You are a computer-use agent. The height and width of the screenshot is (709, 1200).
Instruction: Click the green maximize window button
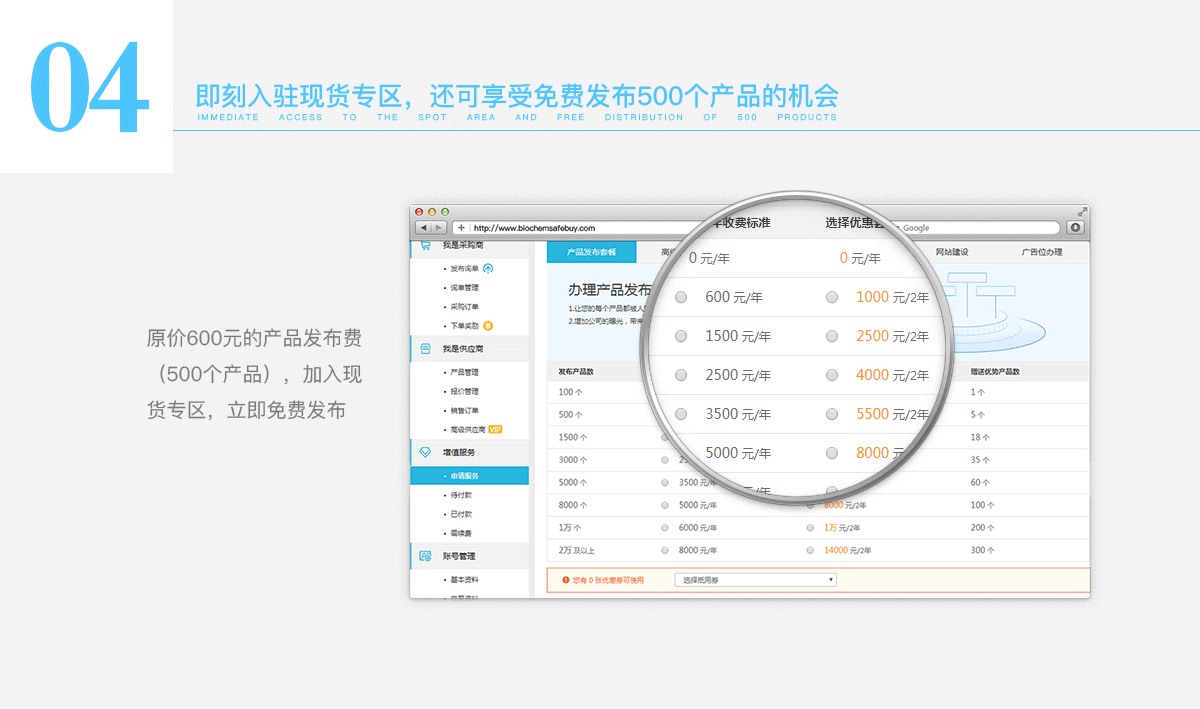tap(444, 212)
